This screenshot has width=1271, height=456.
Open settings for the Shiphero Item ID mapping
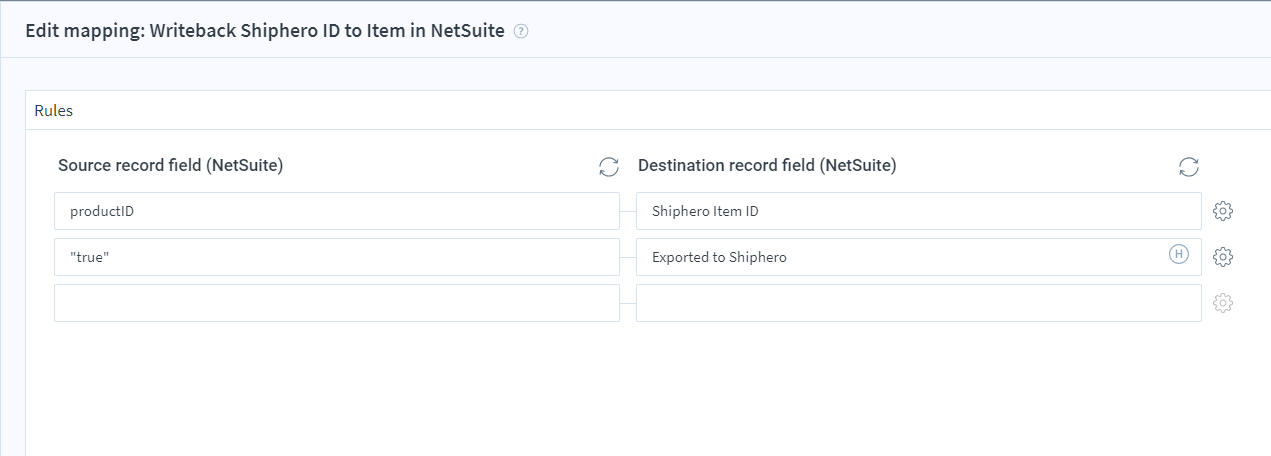[x=1222, y=211]
